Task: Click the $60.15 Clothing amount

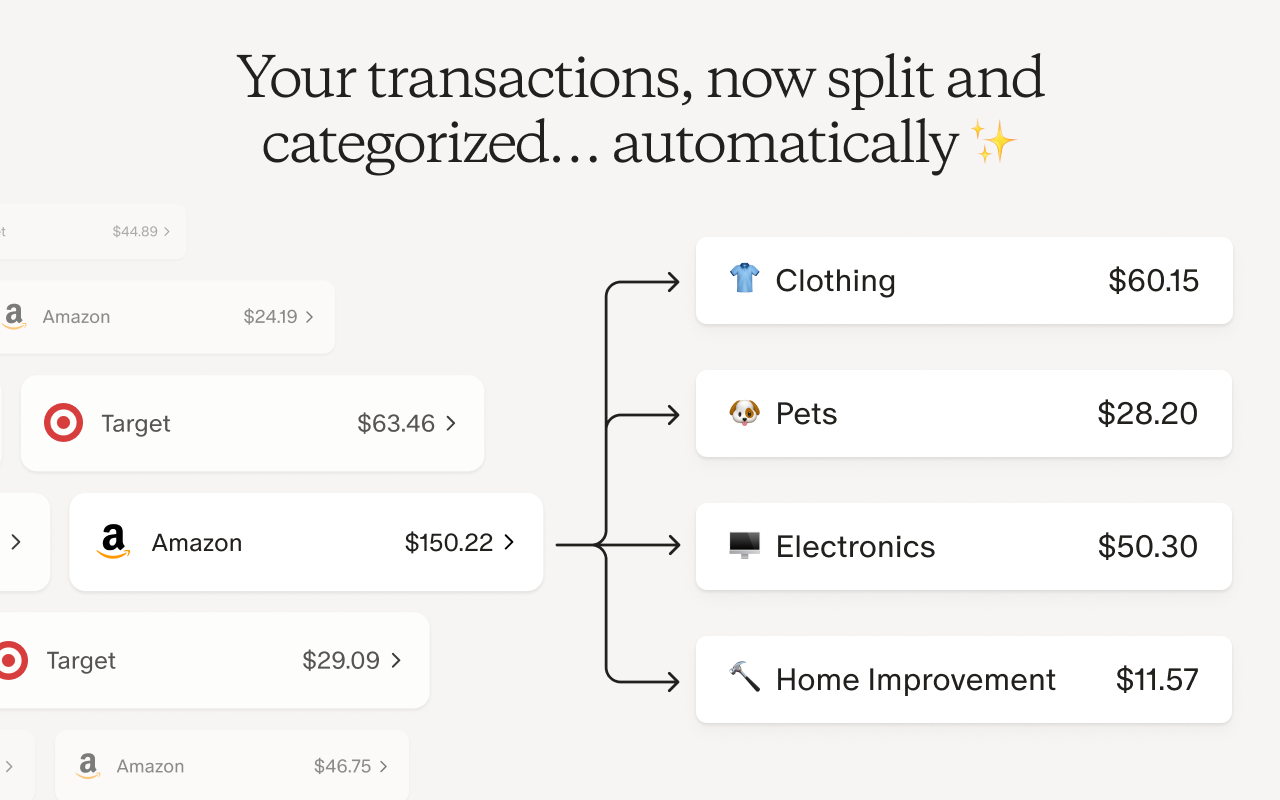Action: [1153, 281]
